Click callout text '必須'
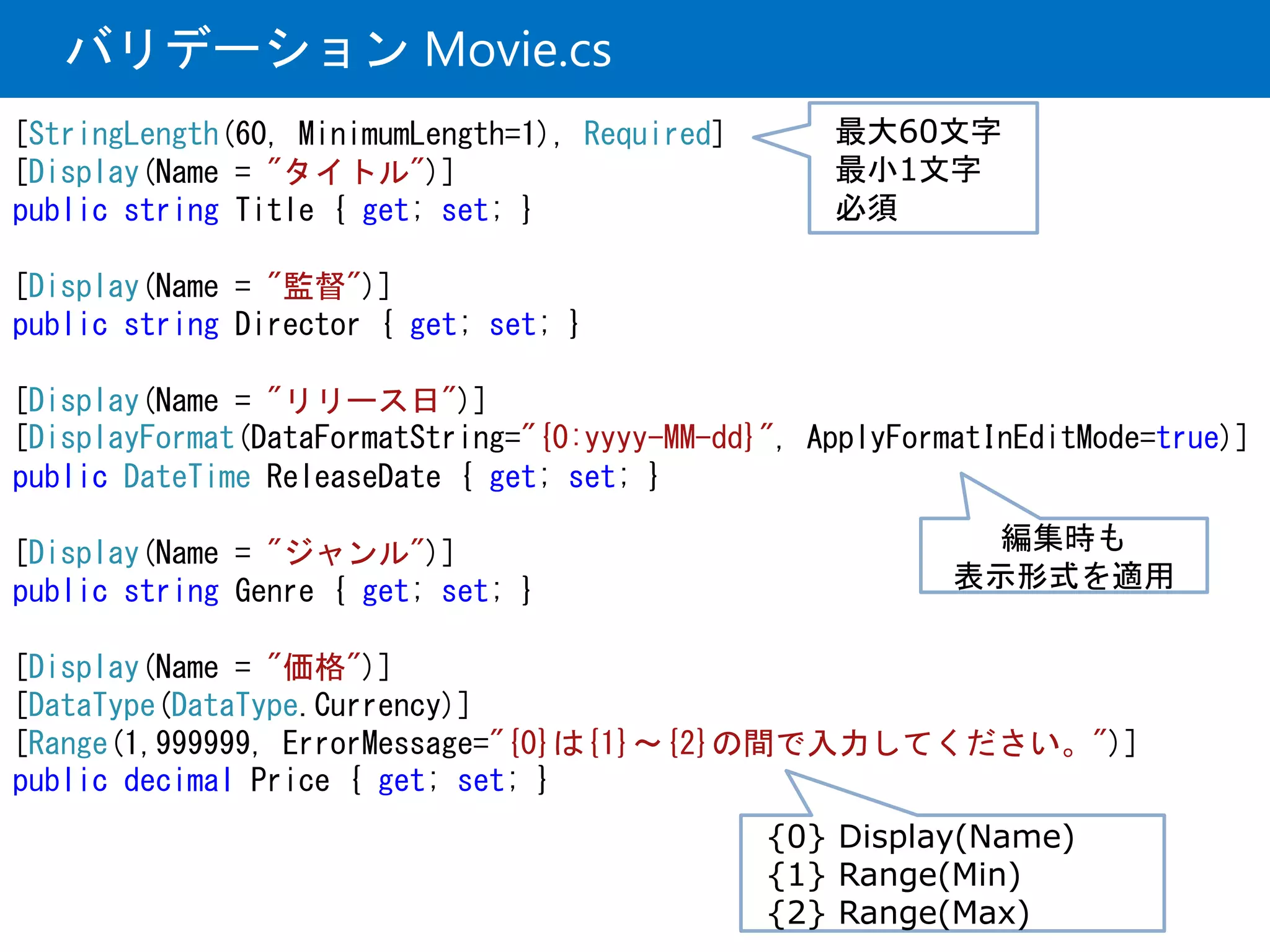Viewport: 1270px width, 952px height. point(866,208)
